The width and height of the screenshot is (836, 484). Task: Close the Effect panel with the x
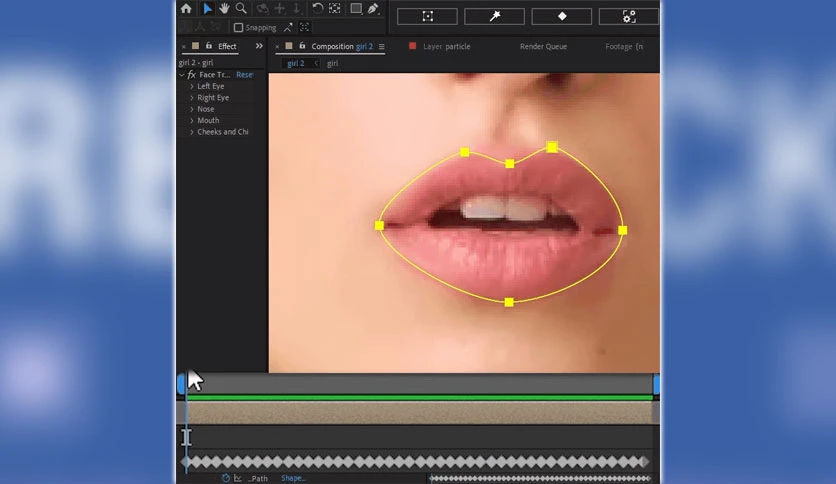coord(184,47)
